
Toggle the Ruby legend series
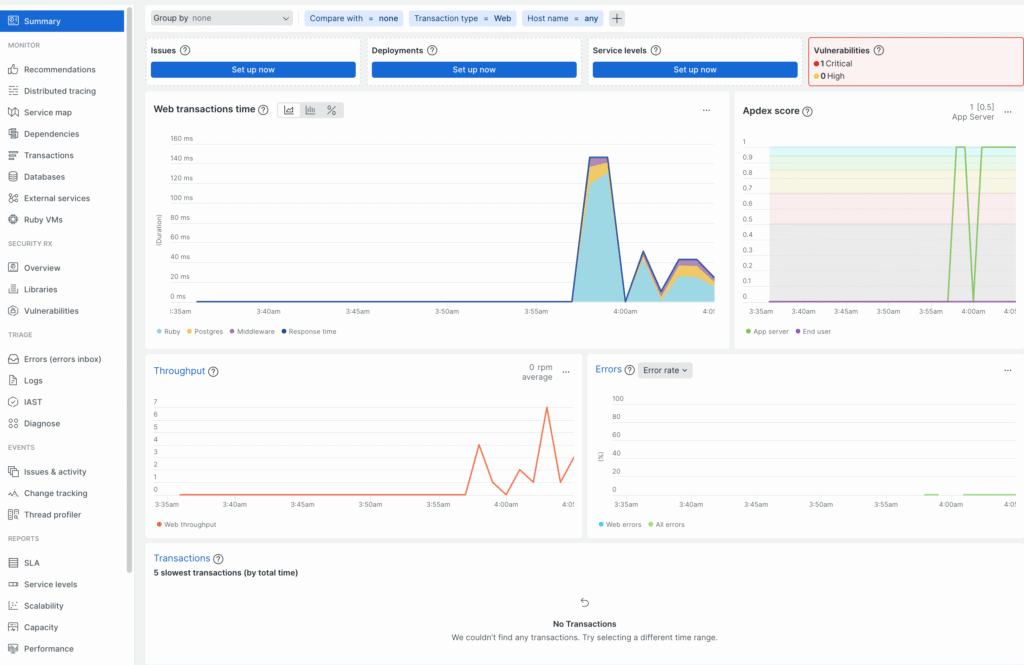tap(171, 331)
